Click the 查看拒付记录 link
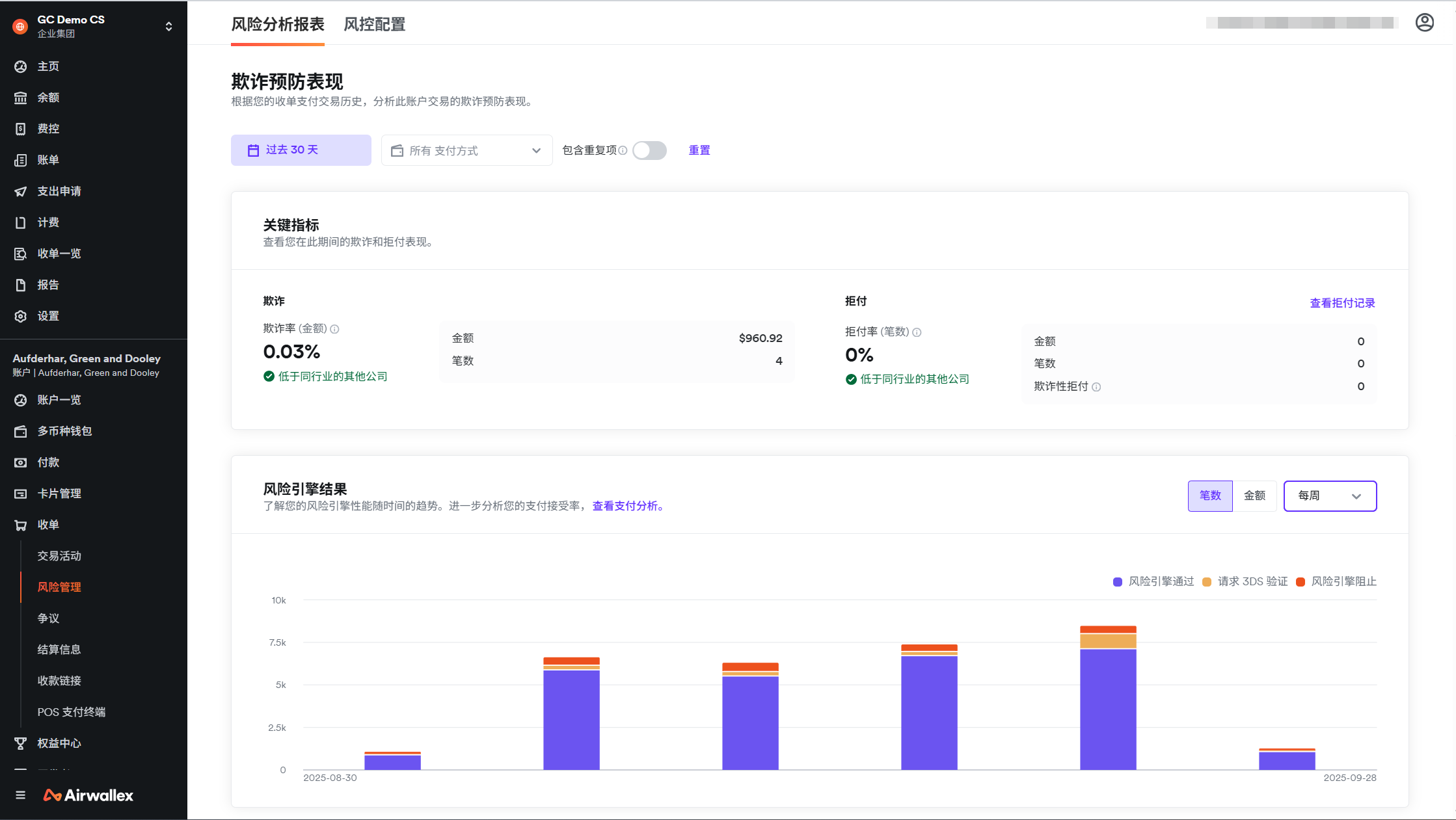The height and width of the screenshot is (820, 1456). (x=1342, y=303)
